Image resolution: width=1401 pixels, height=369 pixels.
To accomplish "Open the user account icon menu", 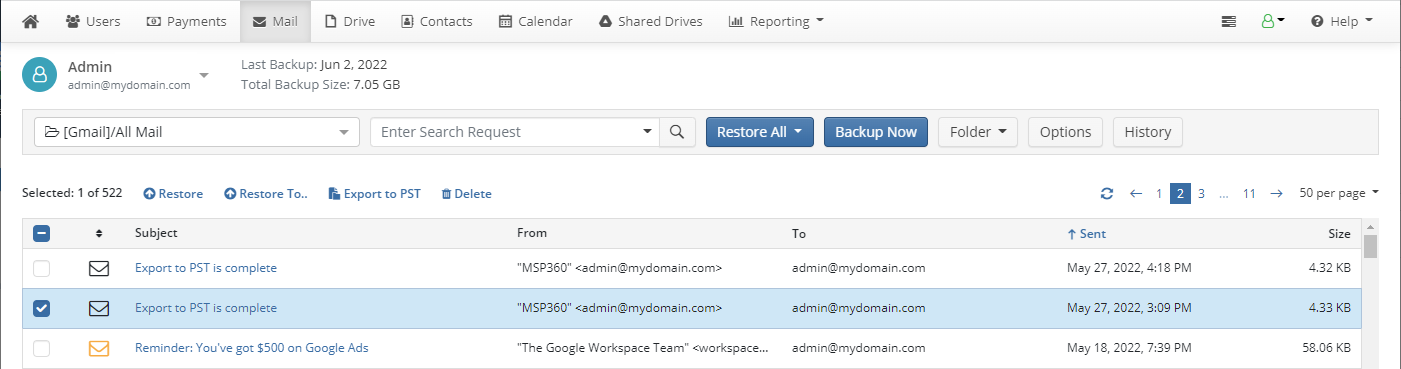I will pyautogui.click(x=1273, y=21).
